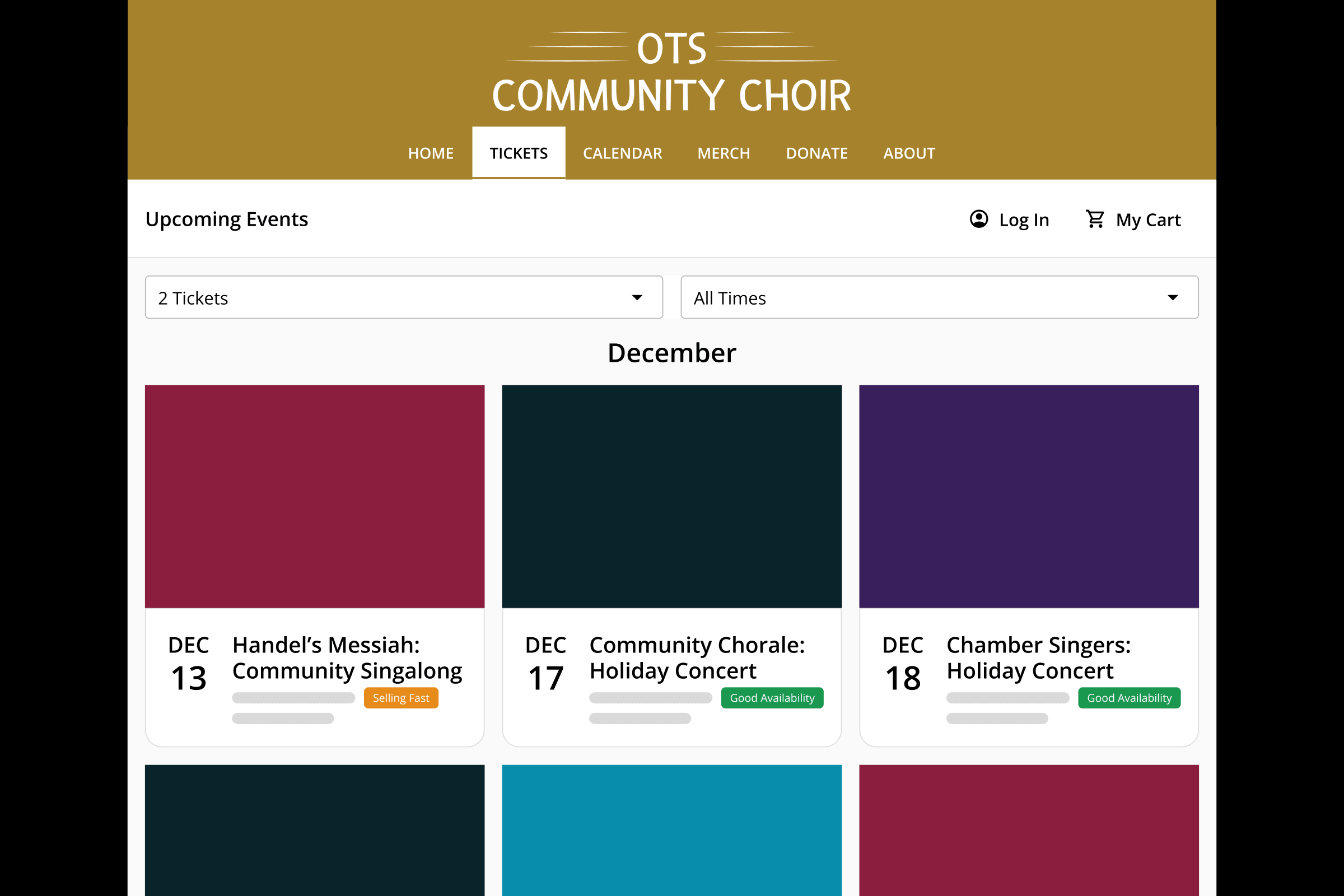
Task: Click the Selling Fast badge
Action: coord(401,698)
